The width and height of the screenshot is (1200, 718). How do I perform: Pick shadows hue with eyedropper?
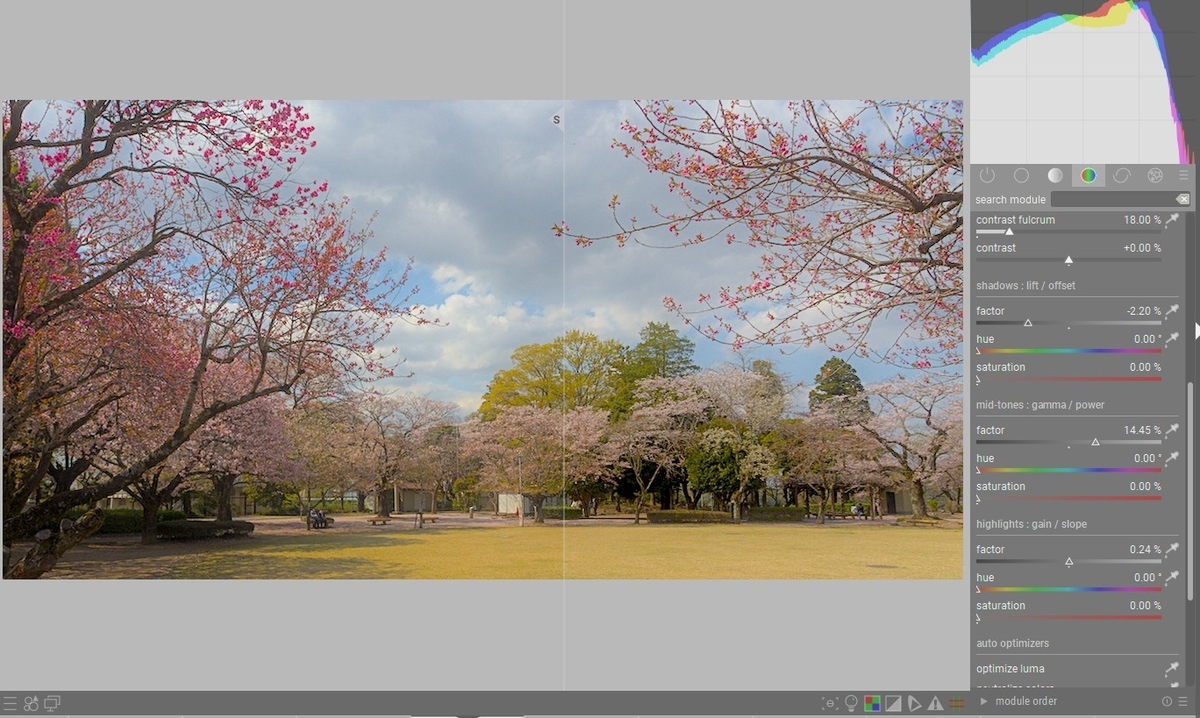[x=1172, y=339]
